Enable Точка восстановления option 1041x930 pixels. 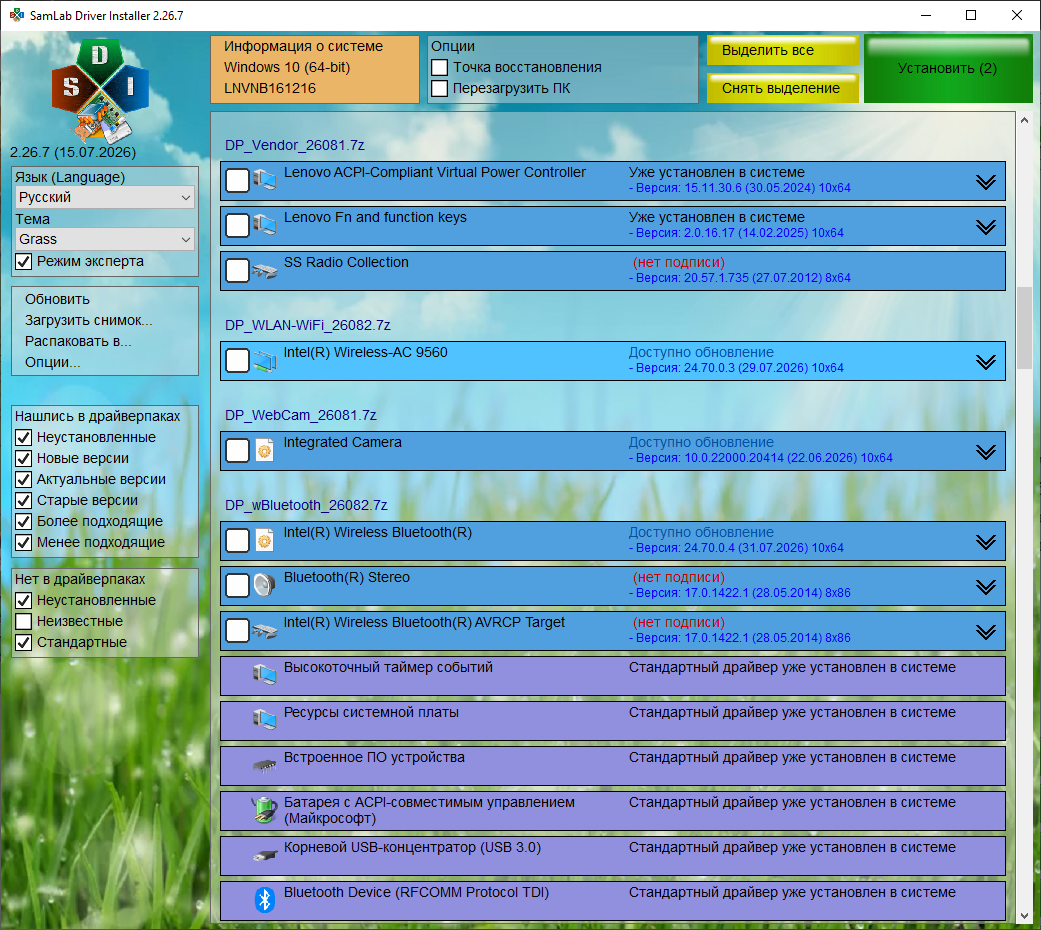click(x=440, y=68)
